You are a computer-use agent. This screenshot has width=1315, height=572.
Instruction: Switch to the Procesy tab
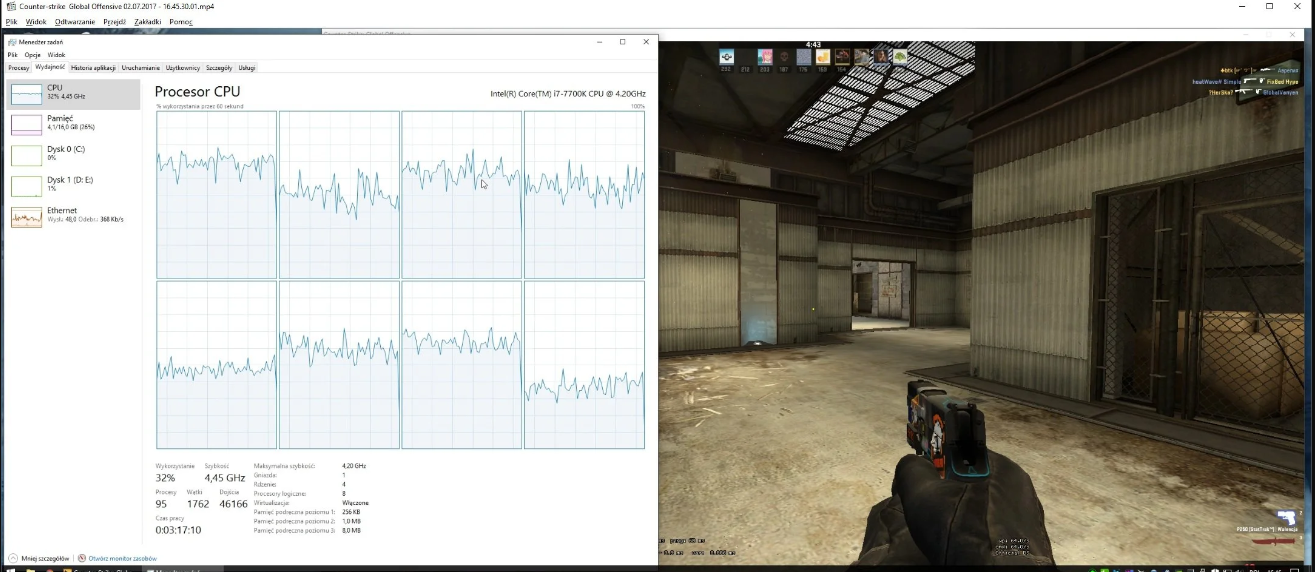click(19, 68)
